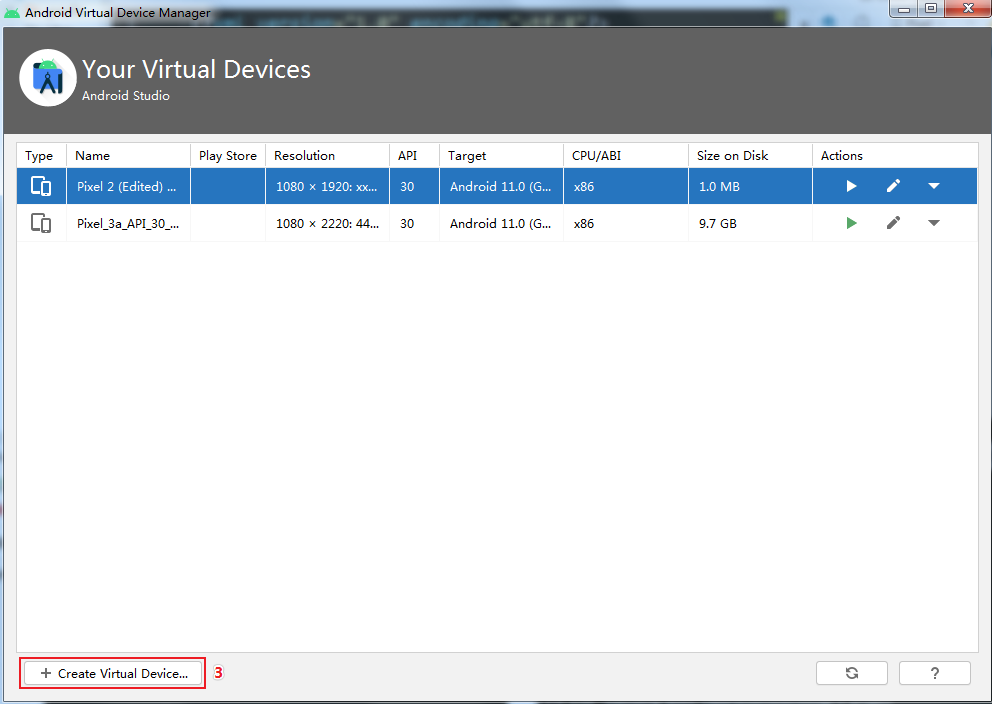
Task: Open actions dropdown for Pixel 2 (Edited)
Action: point(934,186)
